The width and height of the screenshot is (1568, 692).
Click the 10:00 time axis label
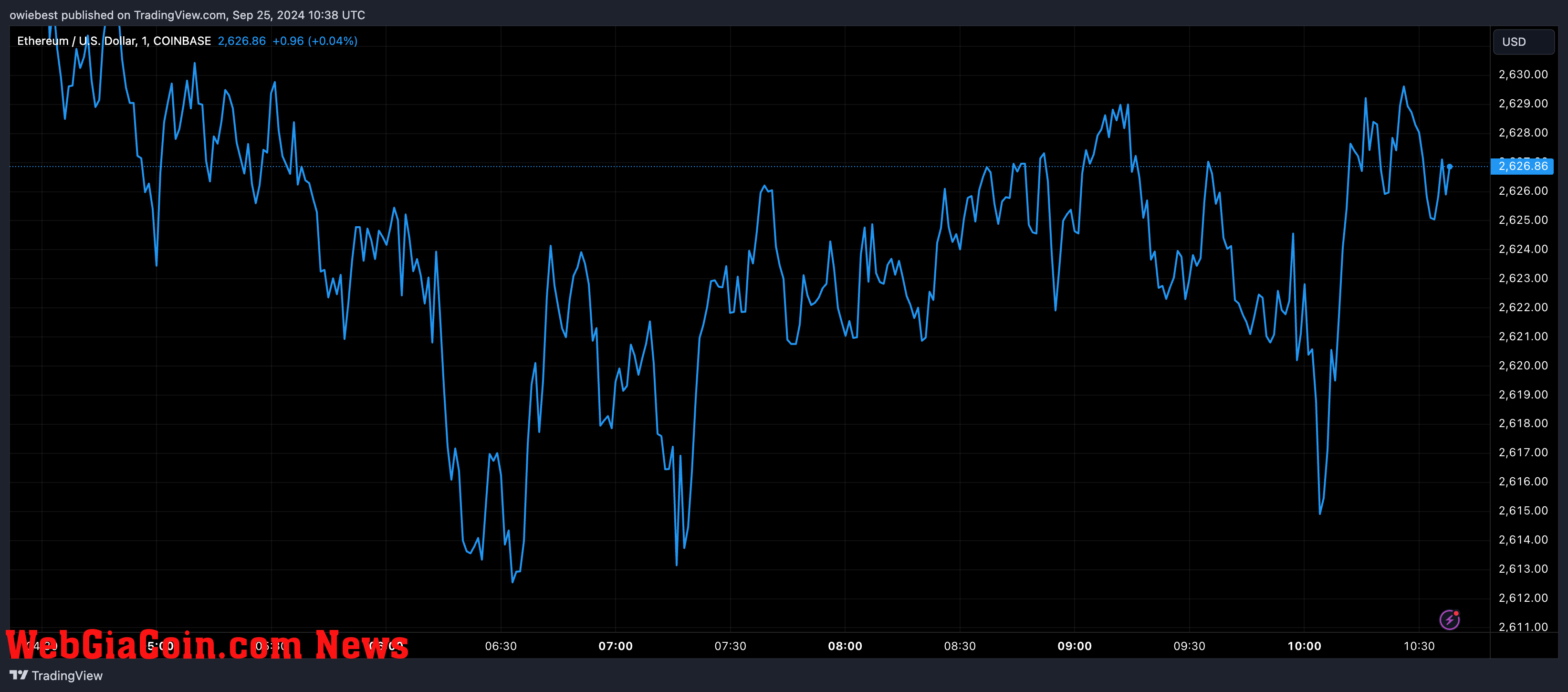(x=1305, y=646)
